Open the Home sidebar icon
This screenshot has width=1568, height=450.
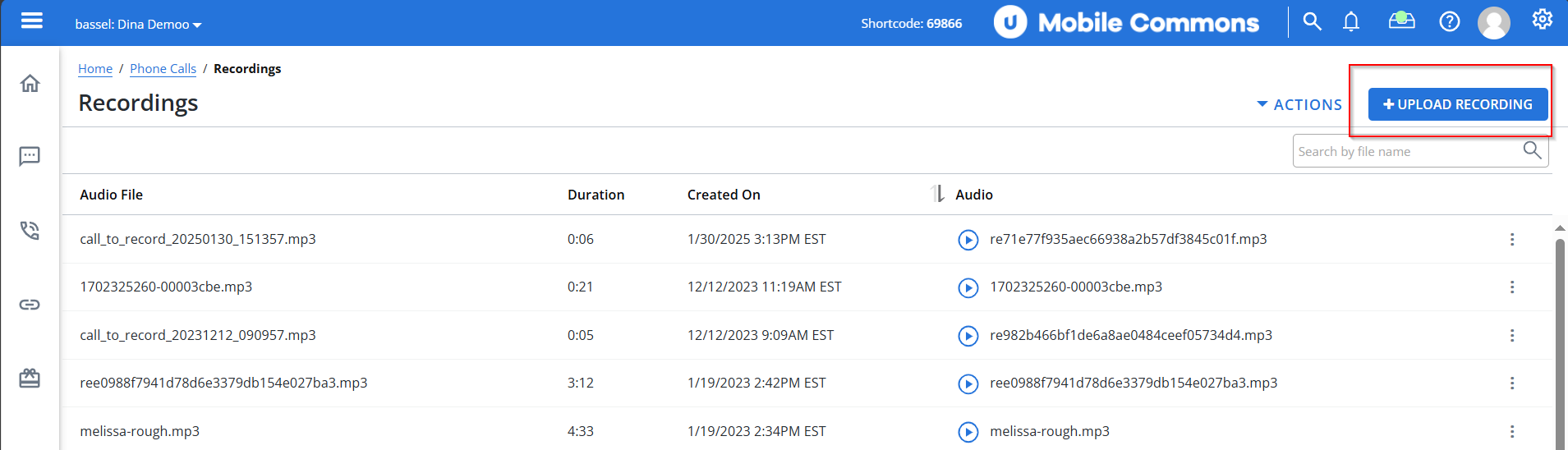point(30,83)
